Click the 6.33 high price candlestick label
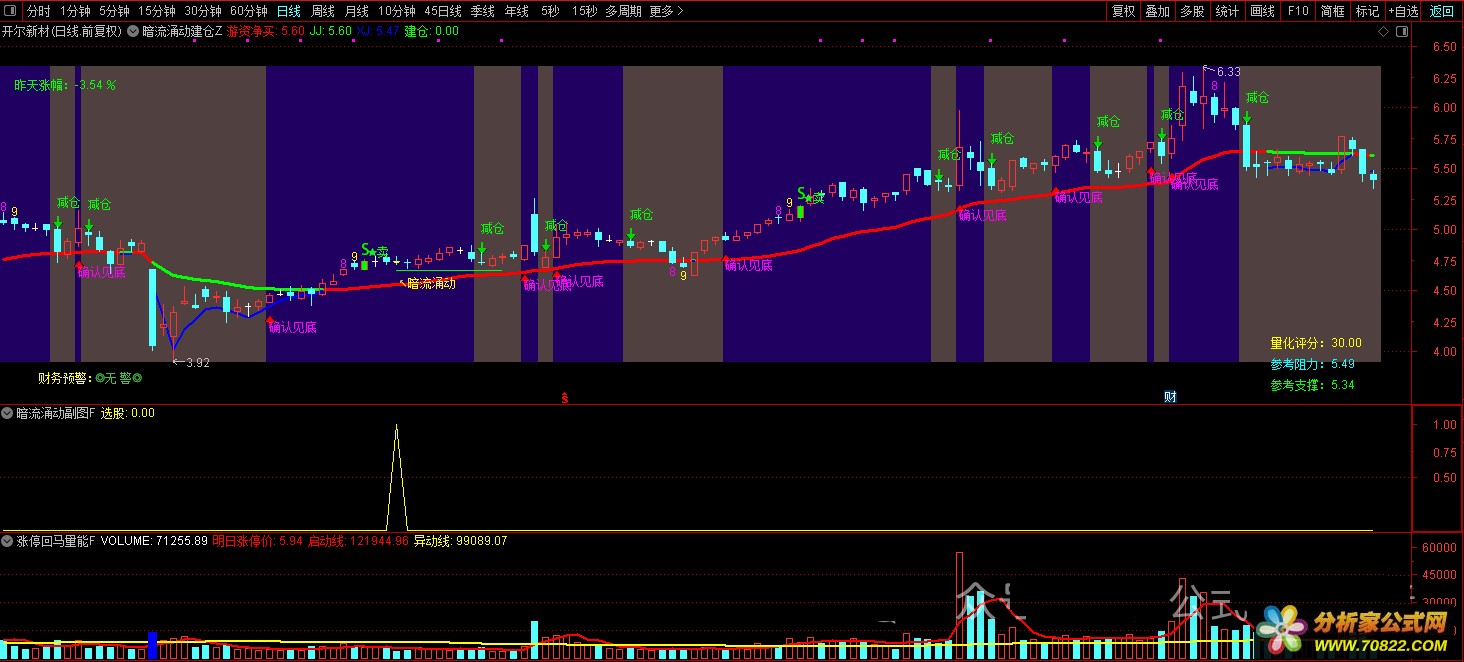The width and height of the screenshot is (1464, 662). (1226, 71)
